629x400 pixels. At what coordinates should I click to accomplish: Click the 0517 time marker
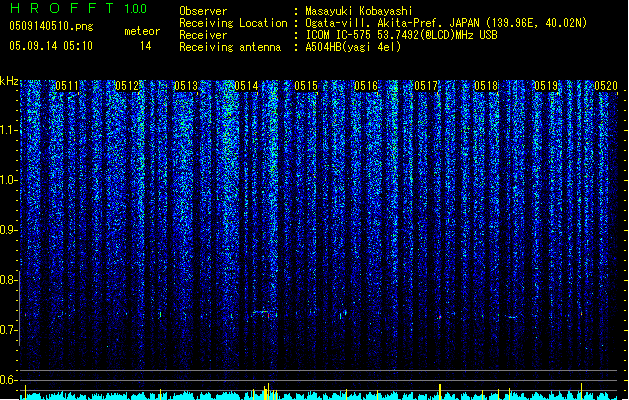(426, 86)
